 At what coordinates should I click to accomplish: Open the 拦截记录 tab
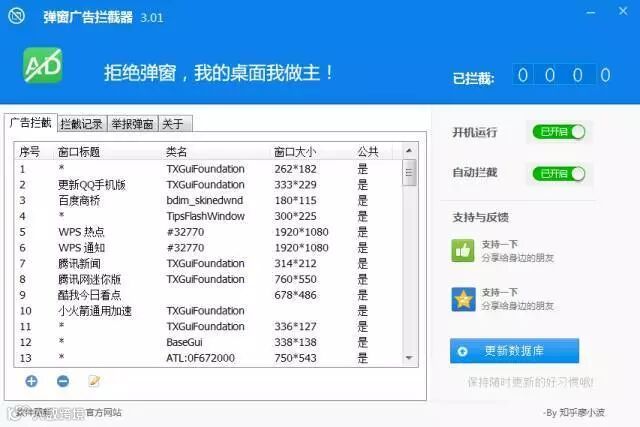82,124
